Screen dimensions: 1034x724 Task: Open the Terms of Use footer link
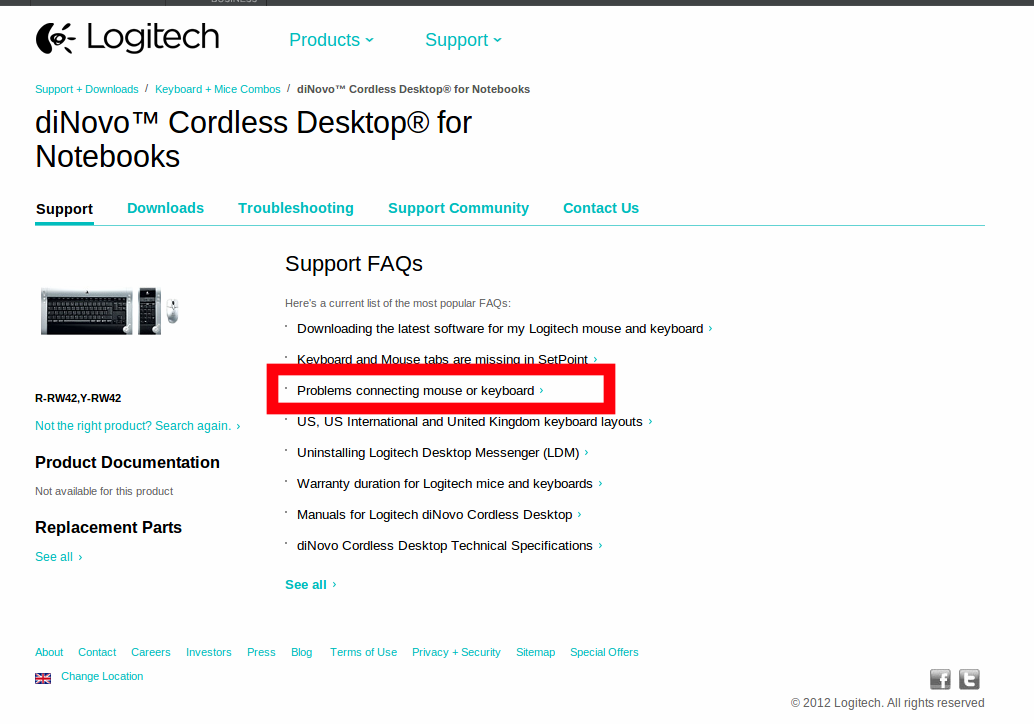tap(363, 652)
